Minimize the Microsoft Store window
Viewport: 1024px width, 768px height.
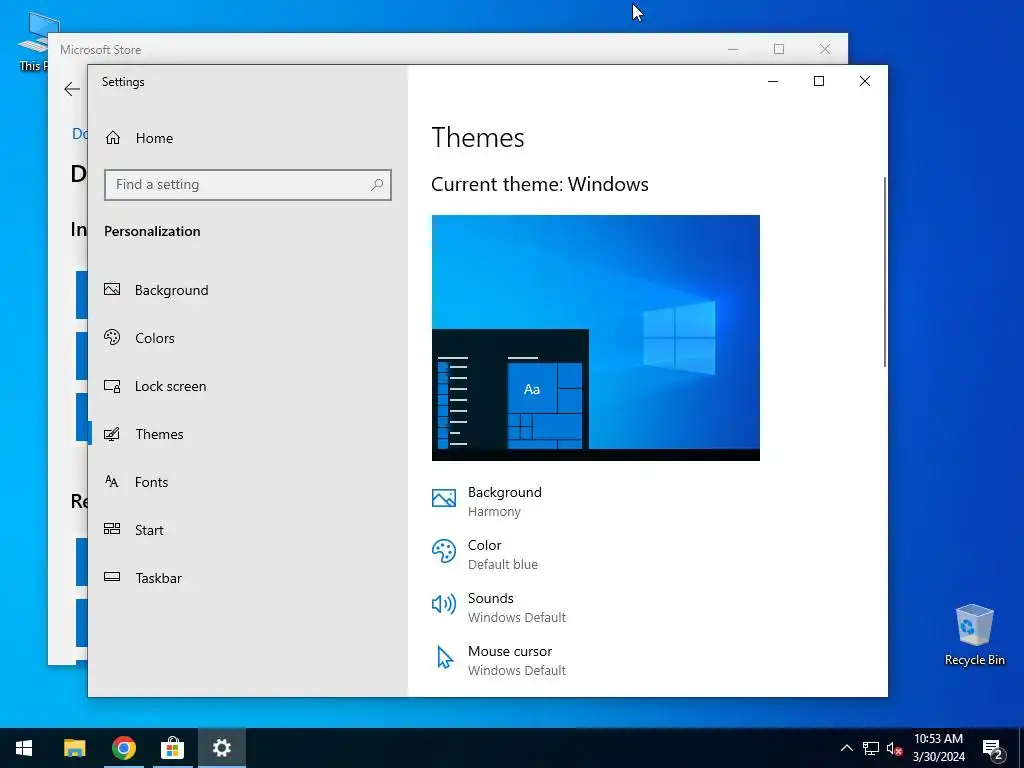click(x=733, y=49)
